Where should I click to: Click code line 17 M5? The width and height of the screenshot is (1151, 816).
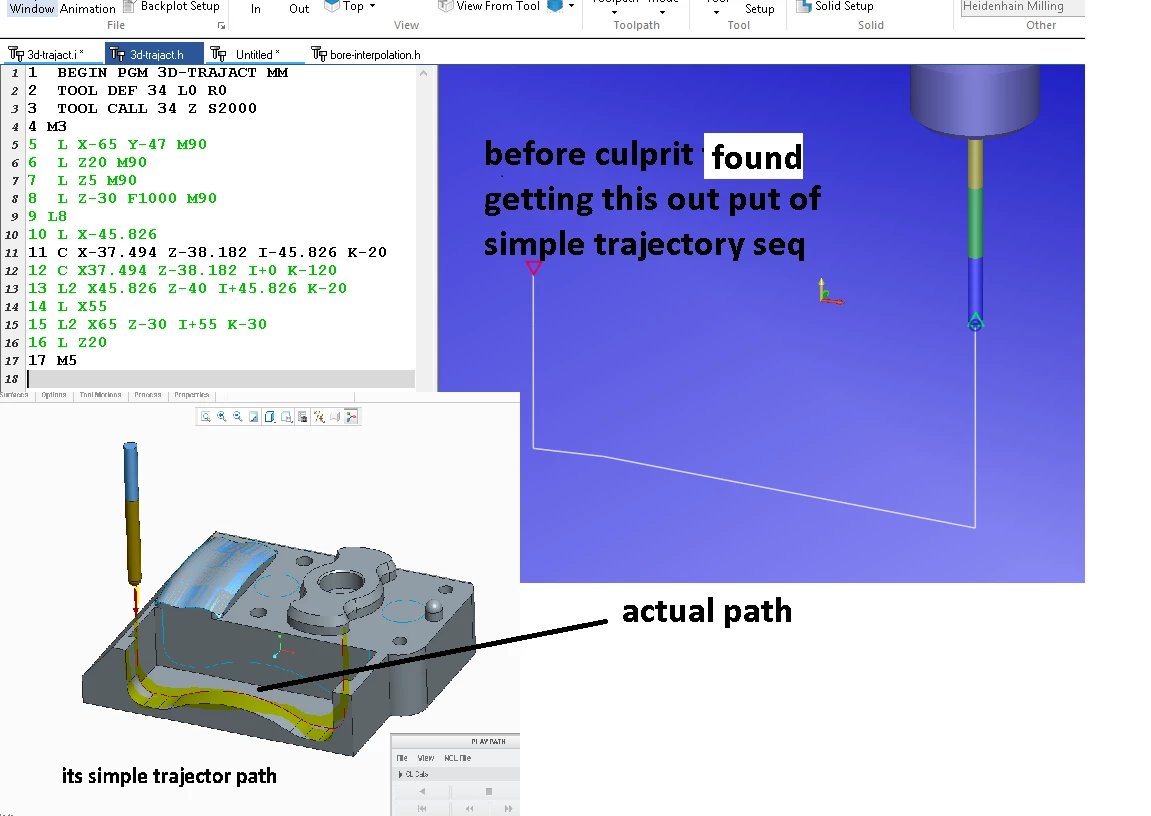pos(52,360)
